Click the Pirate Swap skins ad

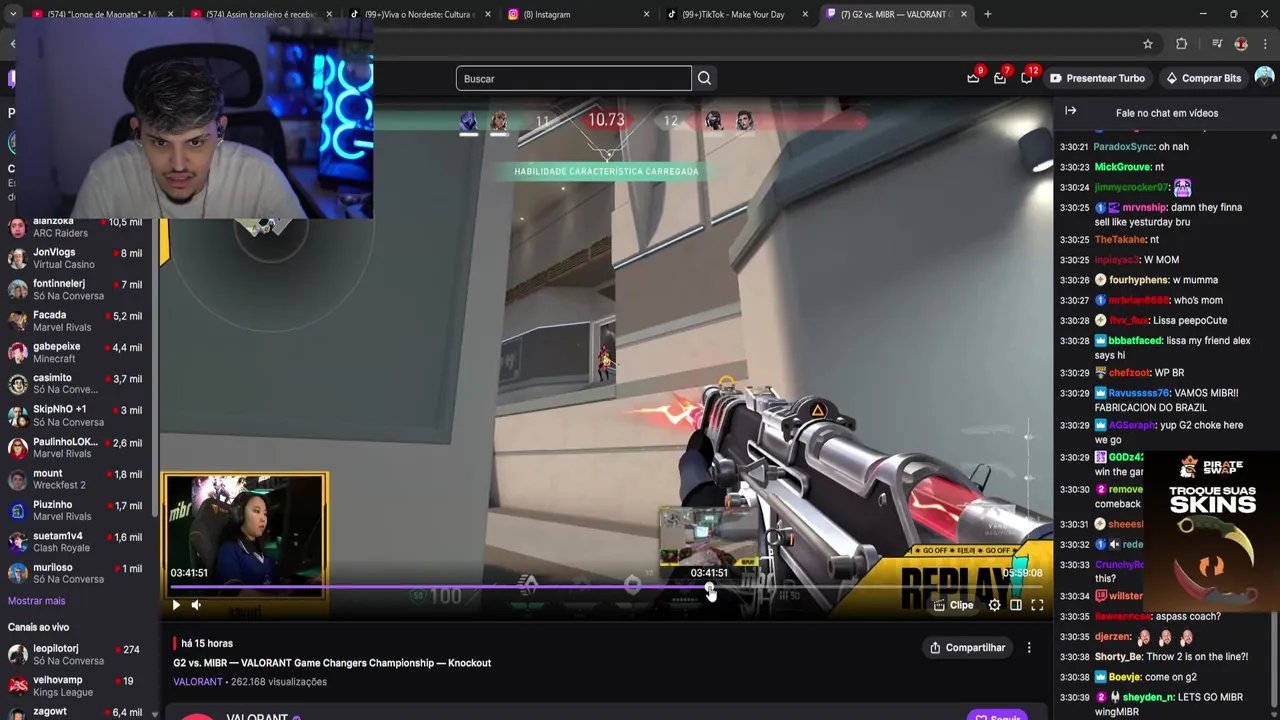click(1212, 532)
